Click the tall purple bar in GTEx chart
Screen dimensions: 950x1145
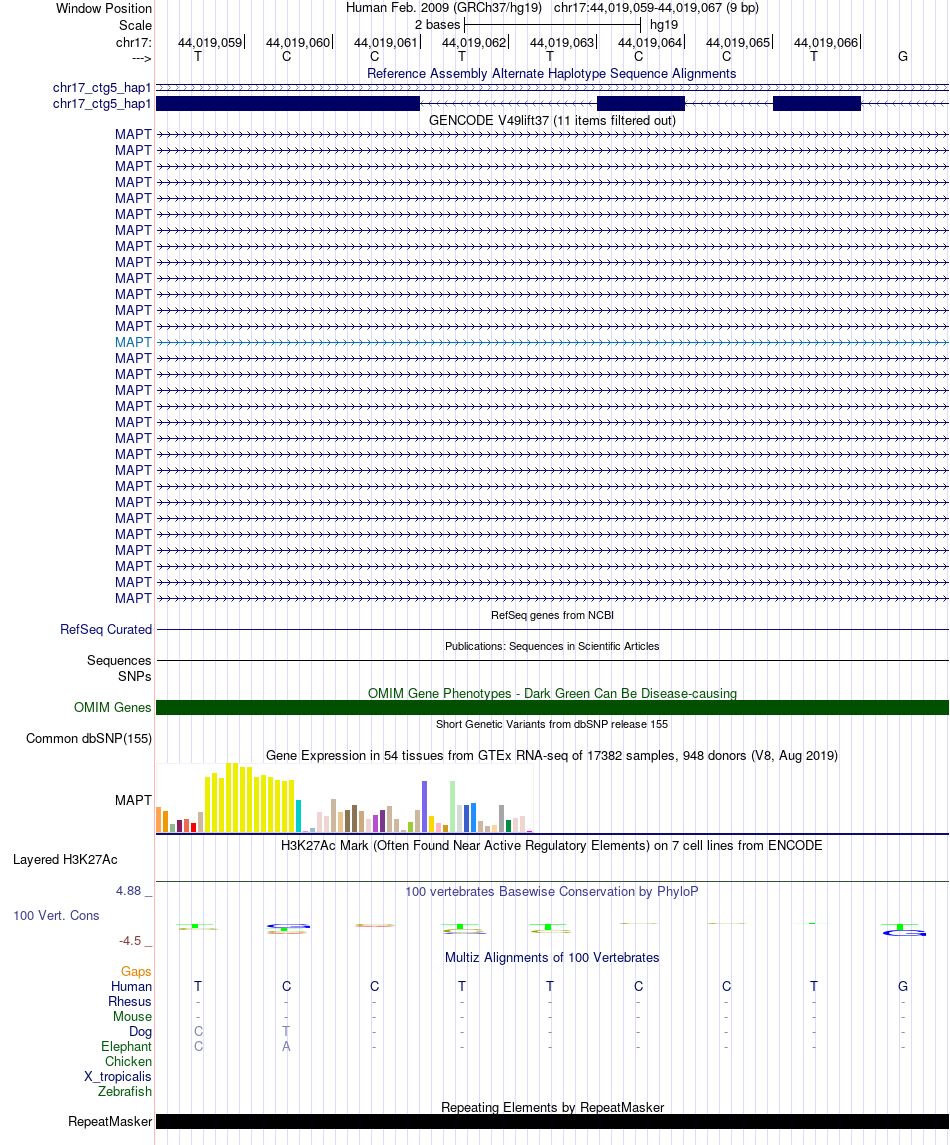424,806
